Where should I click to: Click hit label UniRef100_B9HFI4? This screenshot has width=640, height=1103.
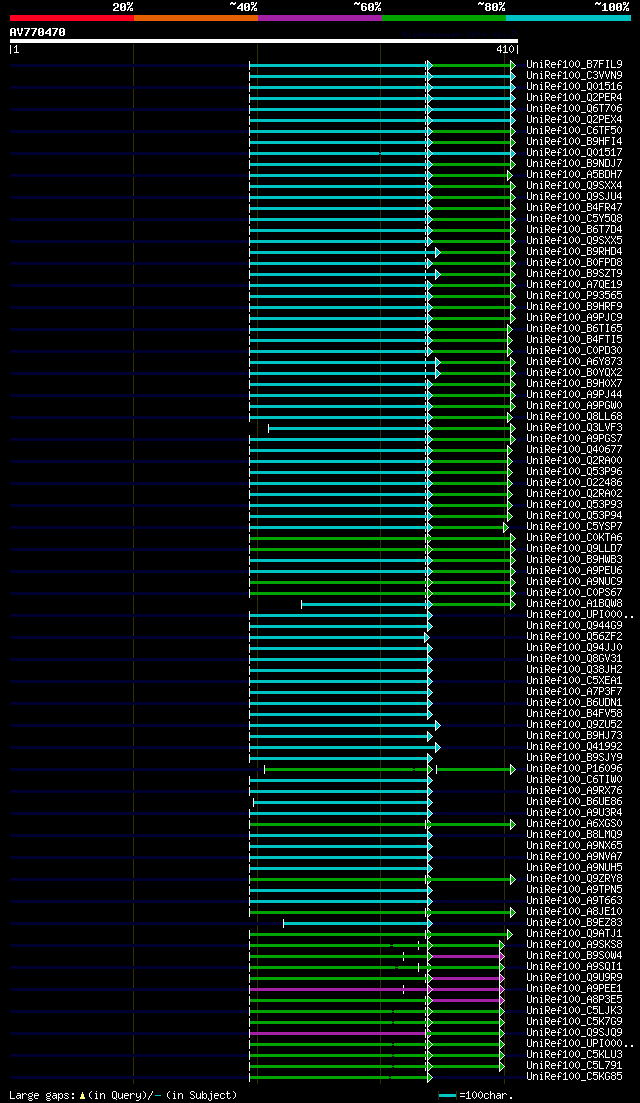coord(574,141)
